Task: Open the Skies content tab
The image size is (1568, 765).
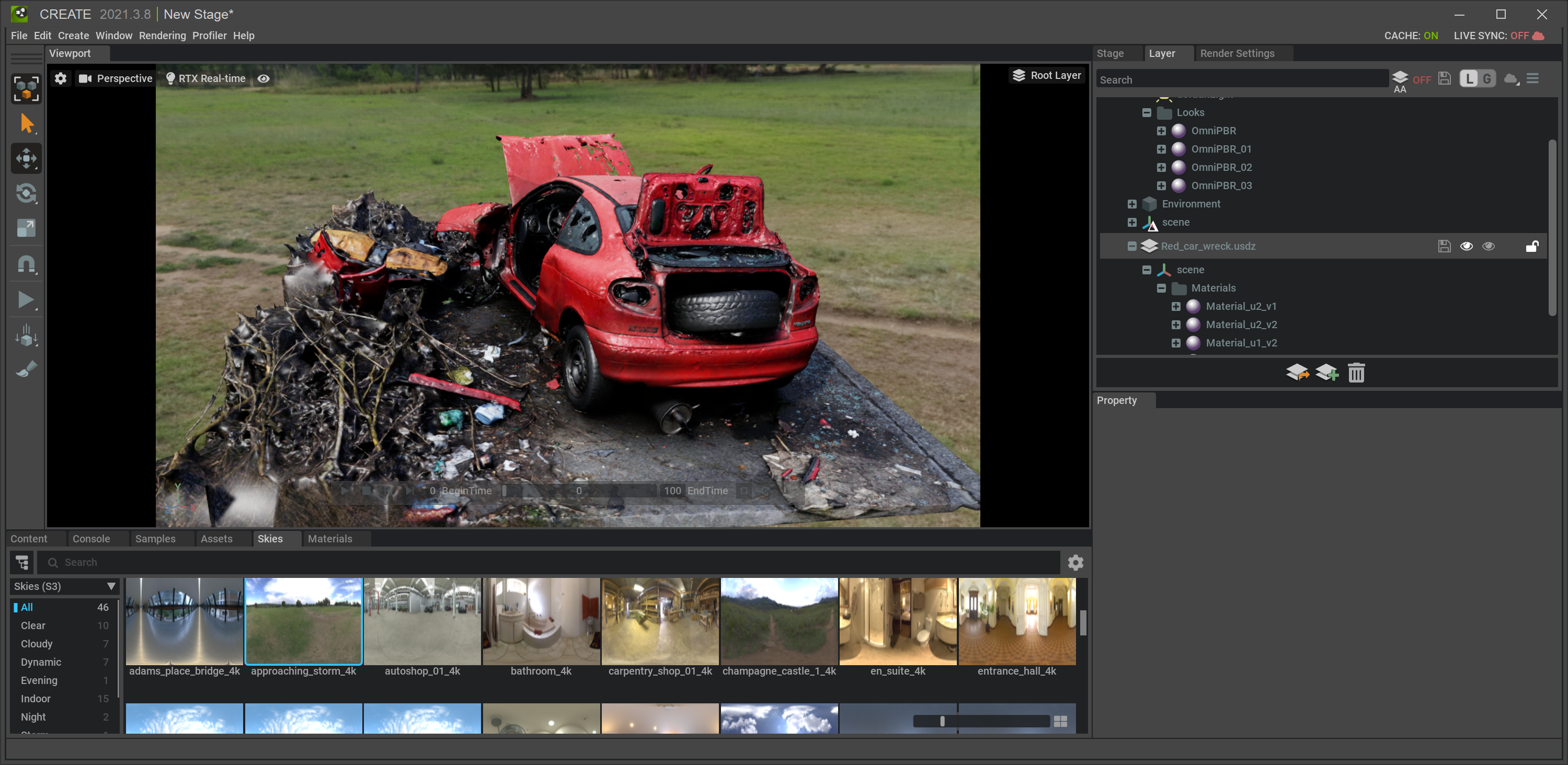Action: pos(269,538)
